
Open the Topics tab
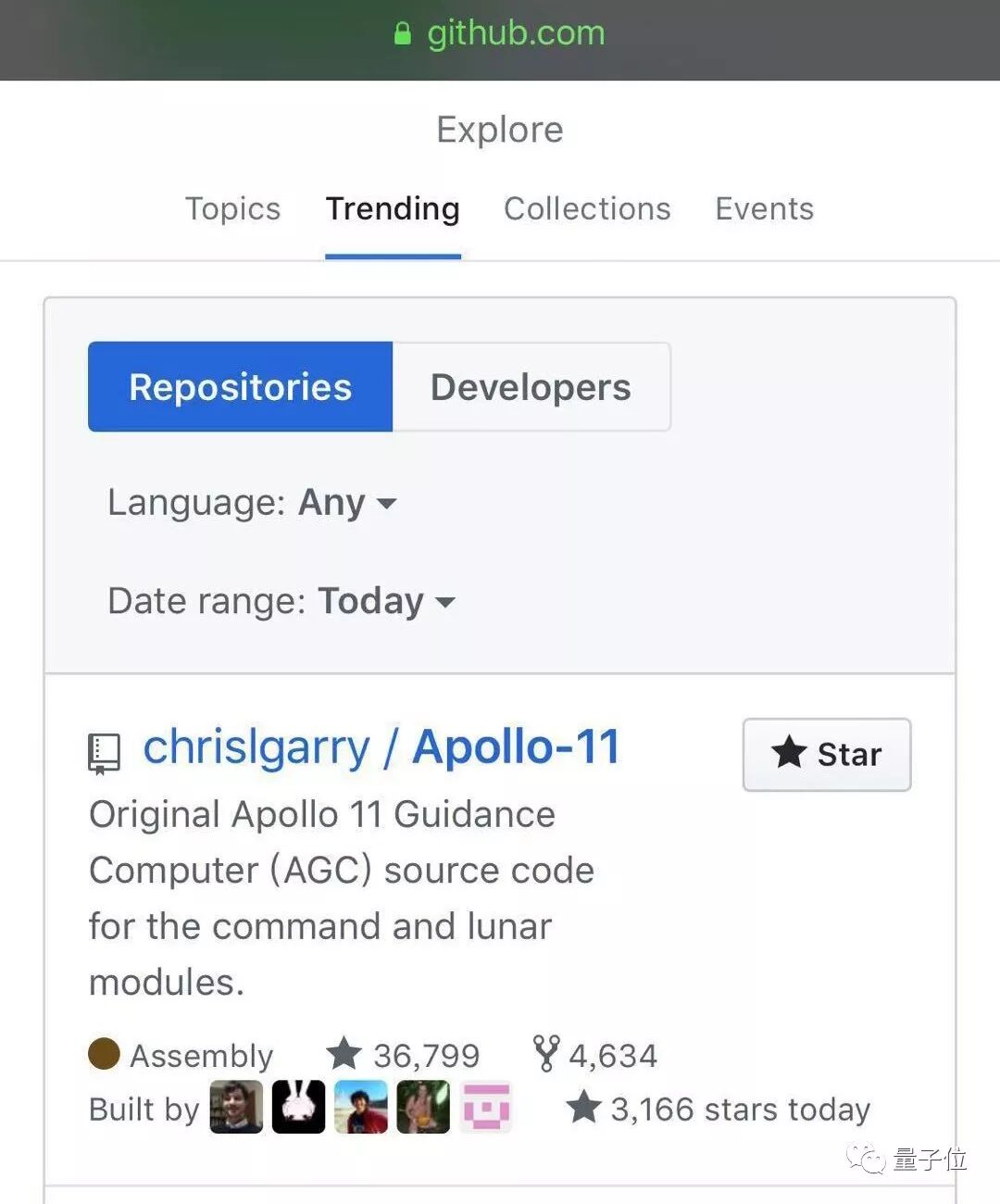(232, 209)
